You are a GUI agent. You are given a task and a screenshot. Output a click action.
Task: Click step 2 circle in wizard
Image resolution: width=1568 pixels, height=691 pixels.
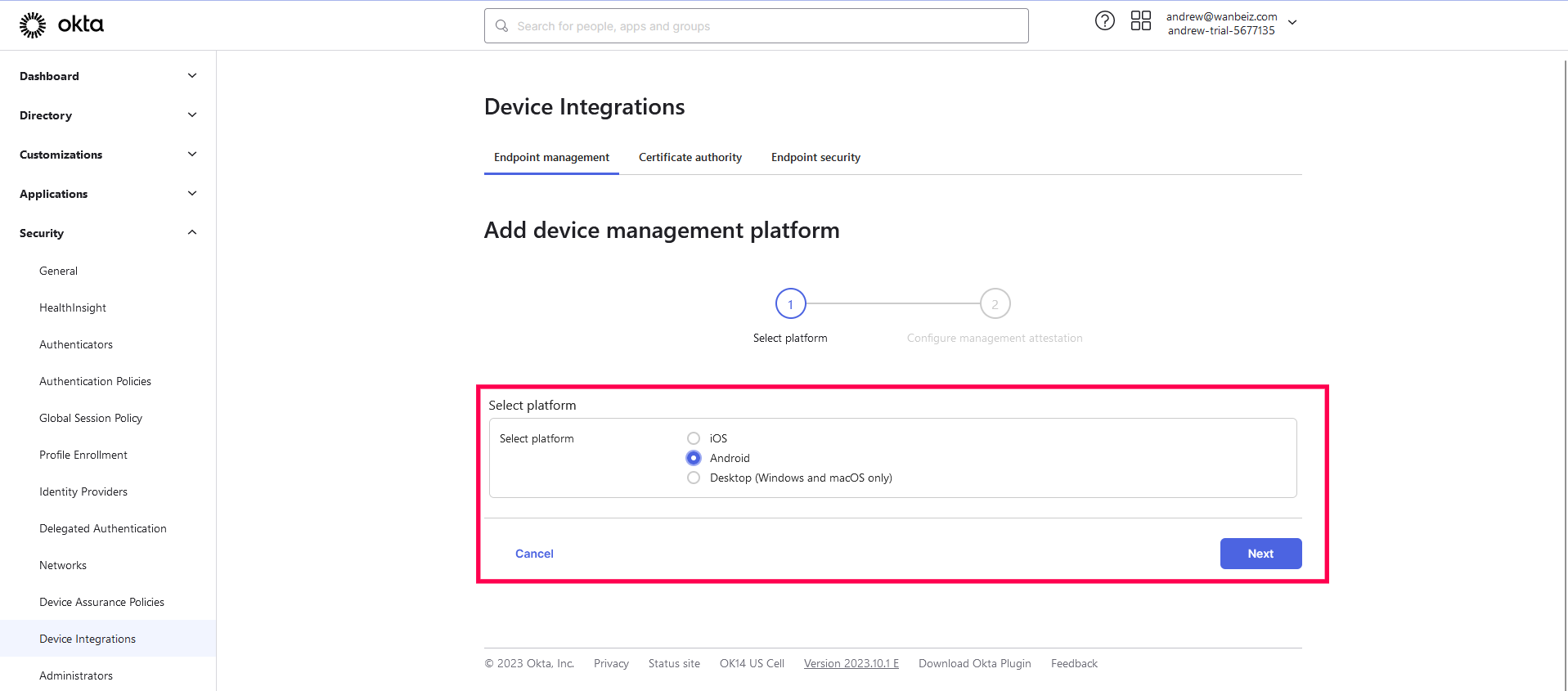pos(995,304)
